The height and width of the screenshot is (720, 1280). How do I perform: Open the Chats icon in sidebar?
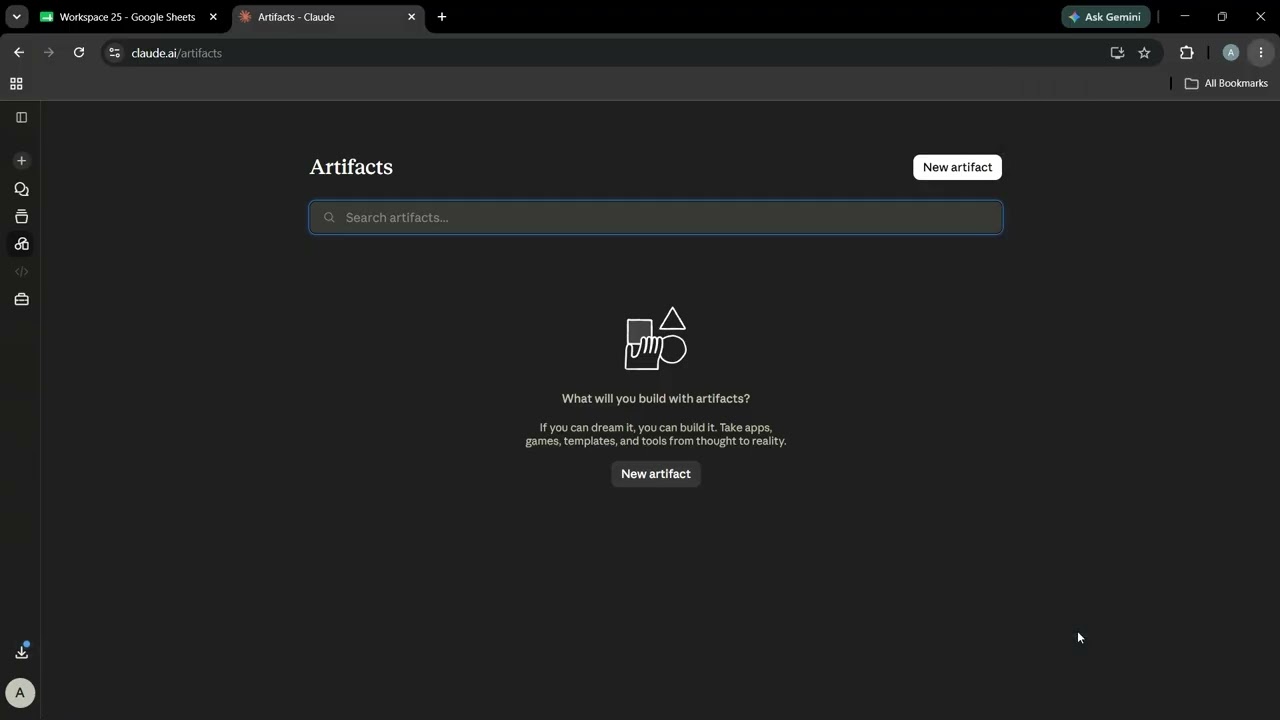click(21, 189)
